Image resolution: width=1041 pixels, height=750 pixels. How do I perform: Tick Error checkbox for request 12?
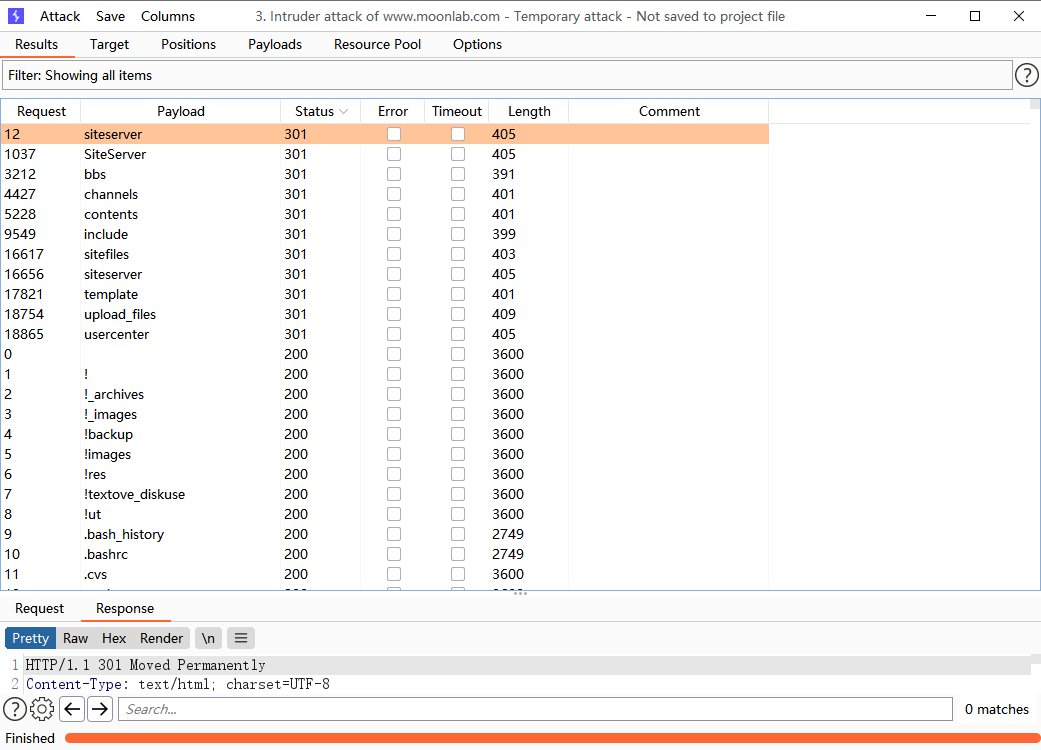394,134
